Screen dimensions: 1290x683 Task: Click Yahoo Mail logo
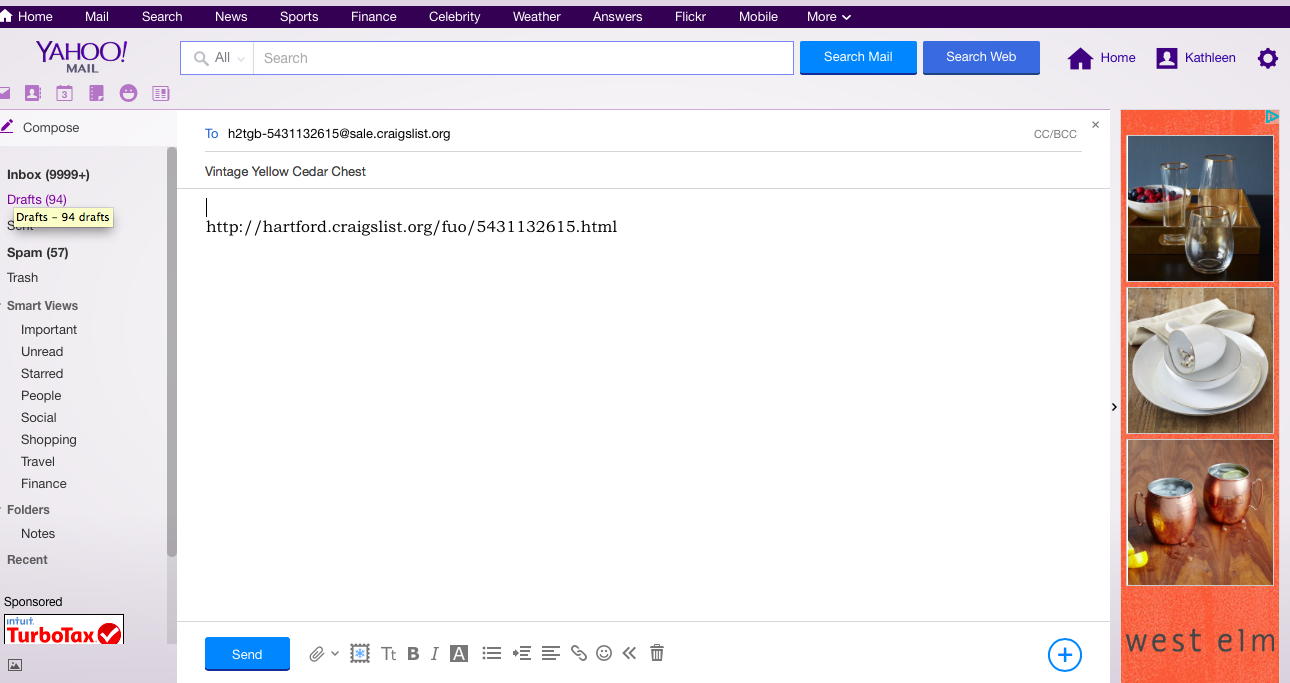pyautogui.click(x=82, y=56)
